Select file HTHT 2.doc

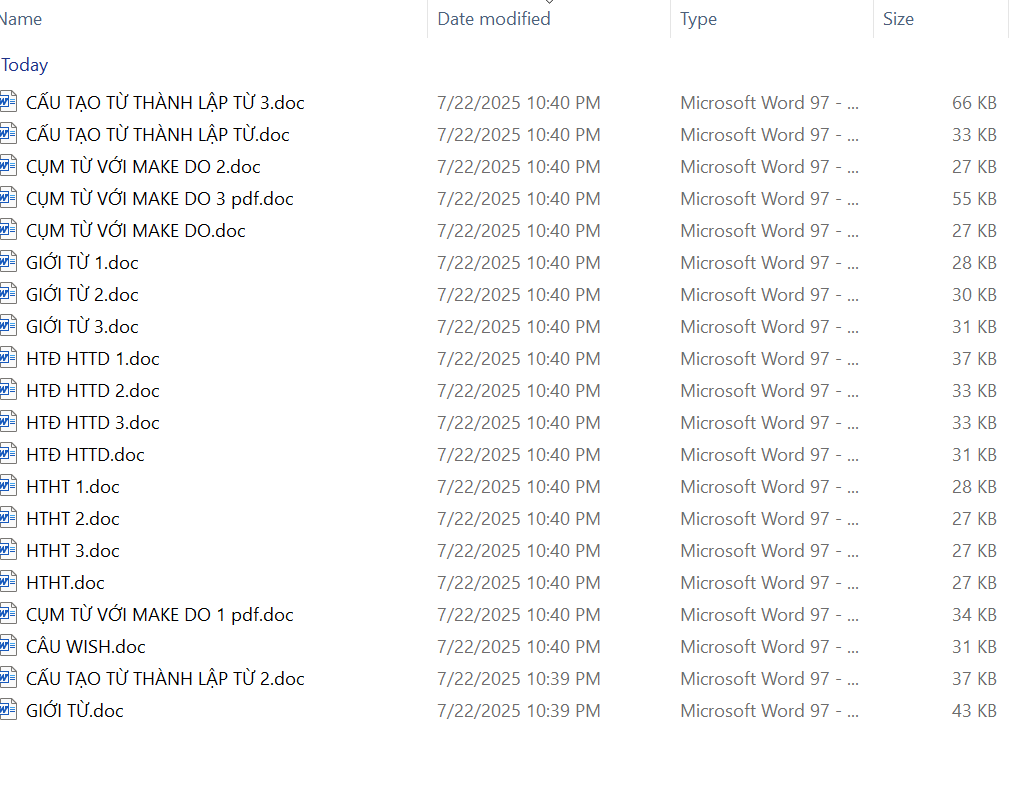[73, 519]
